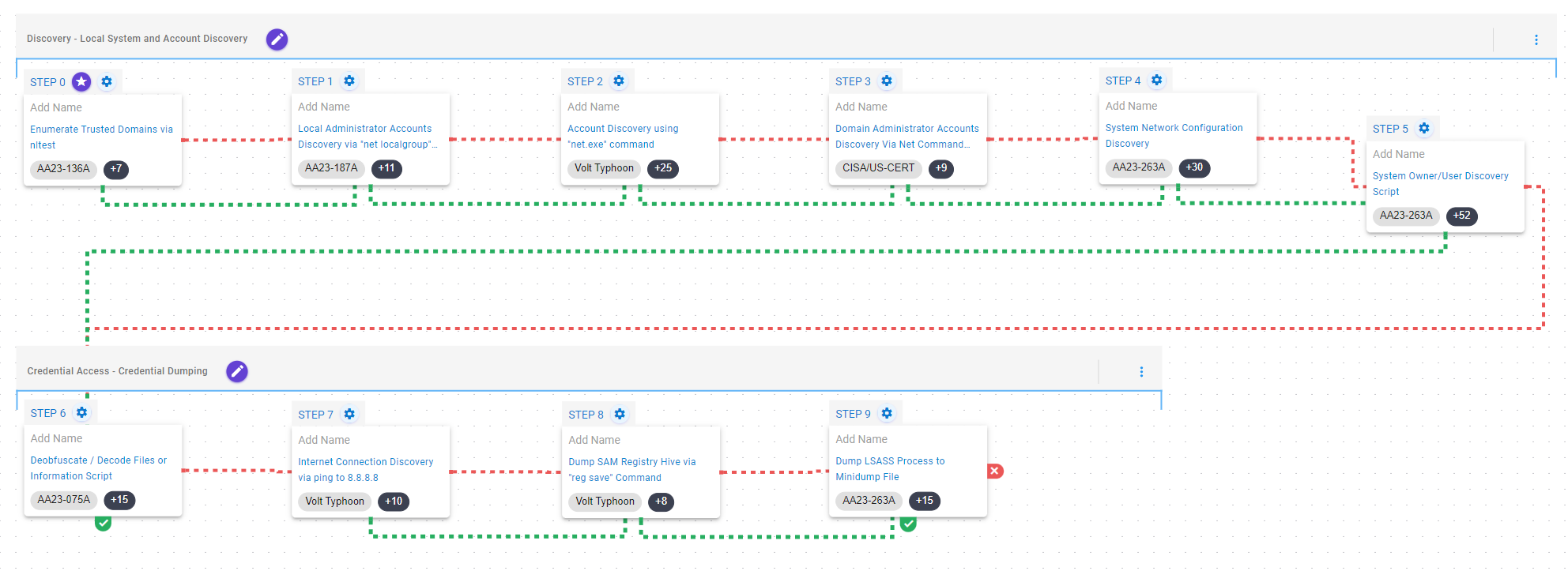Open Step 0 gear settings
Image resolution: width=1568 pixels, height=571 pixels.
(107, 81)
